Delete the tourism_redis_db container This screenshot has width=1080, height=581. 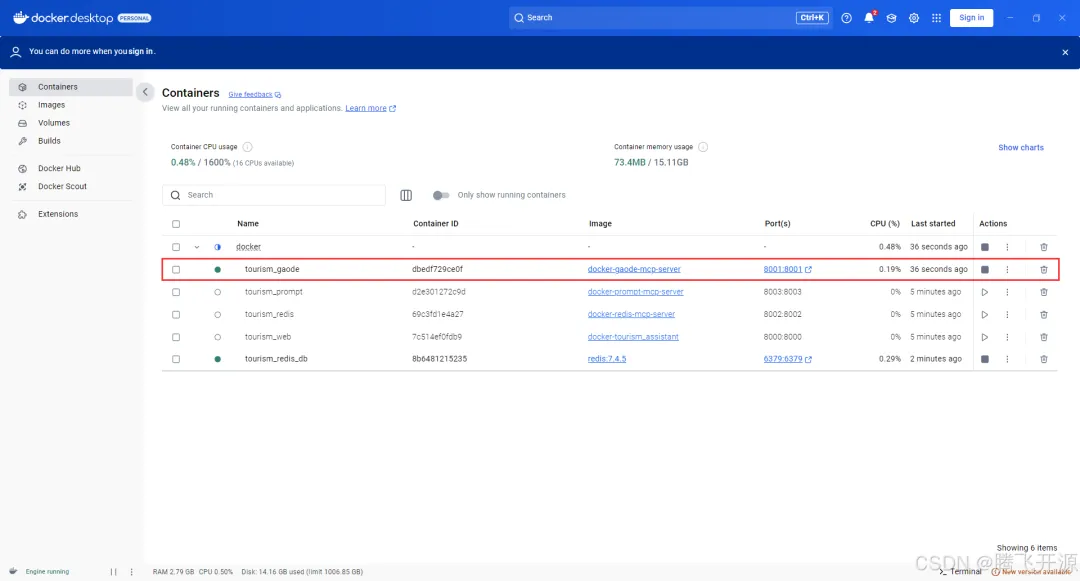(x=1043, y=359)
